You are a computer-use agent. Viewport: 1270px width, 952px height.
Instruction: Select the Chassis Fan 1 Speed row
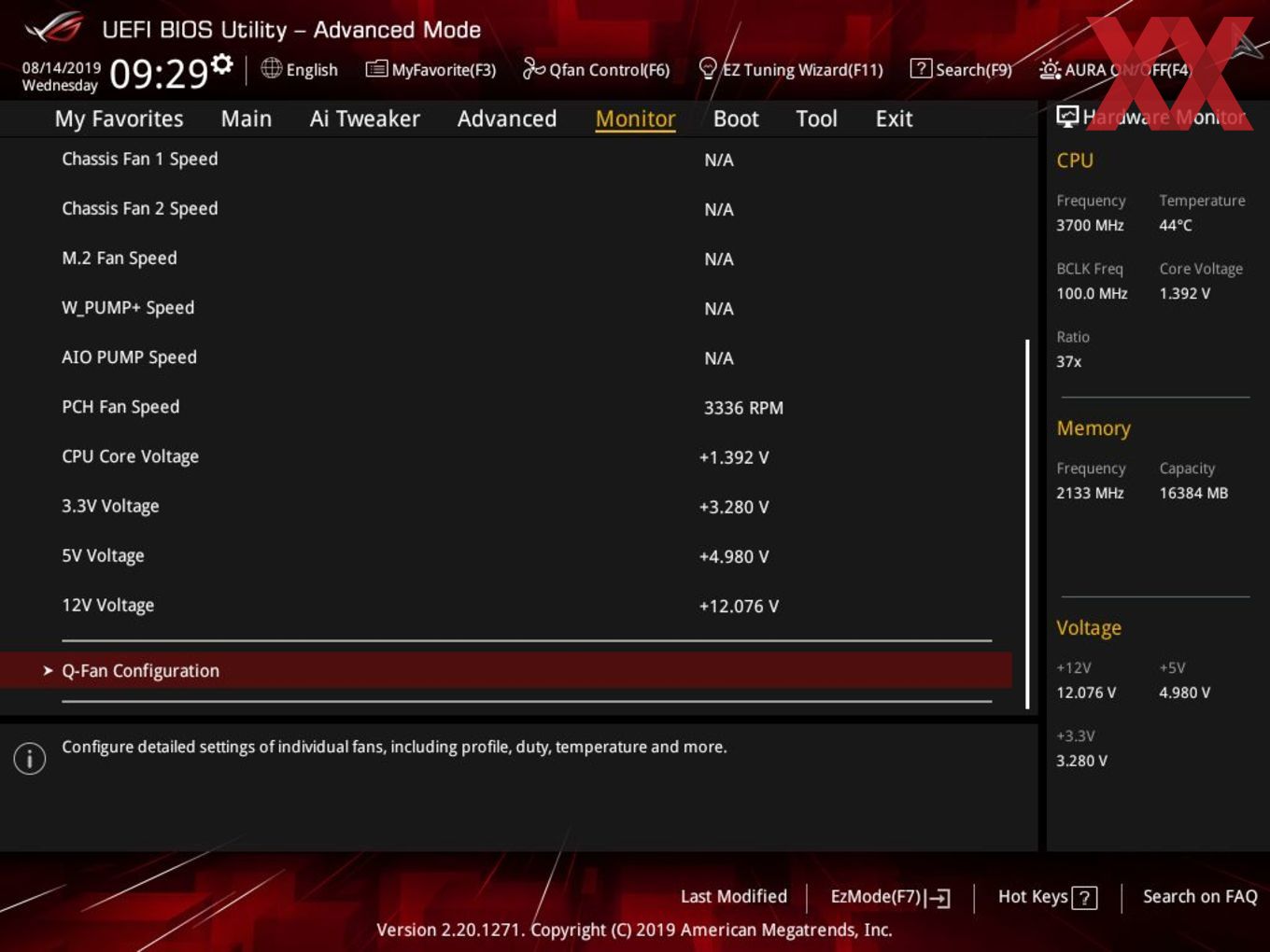point(505,160)
